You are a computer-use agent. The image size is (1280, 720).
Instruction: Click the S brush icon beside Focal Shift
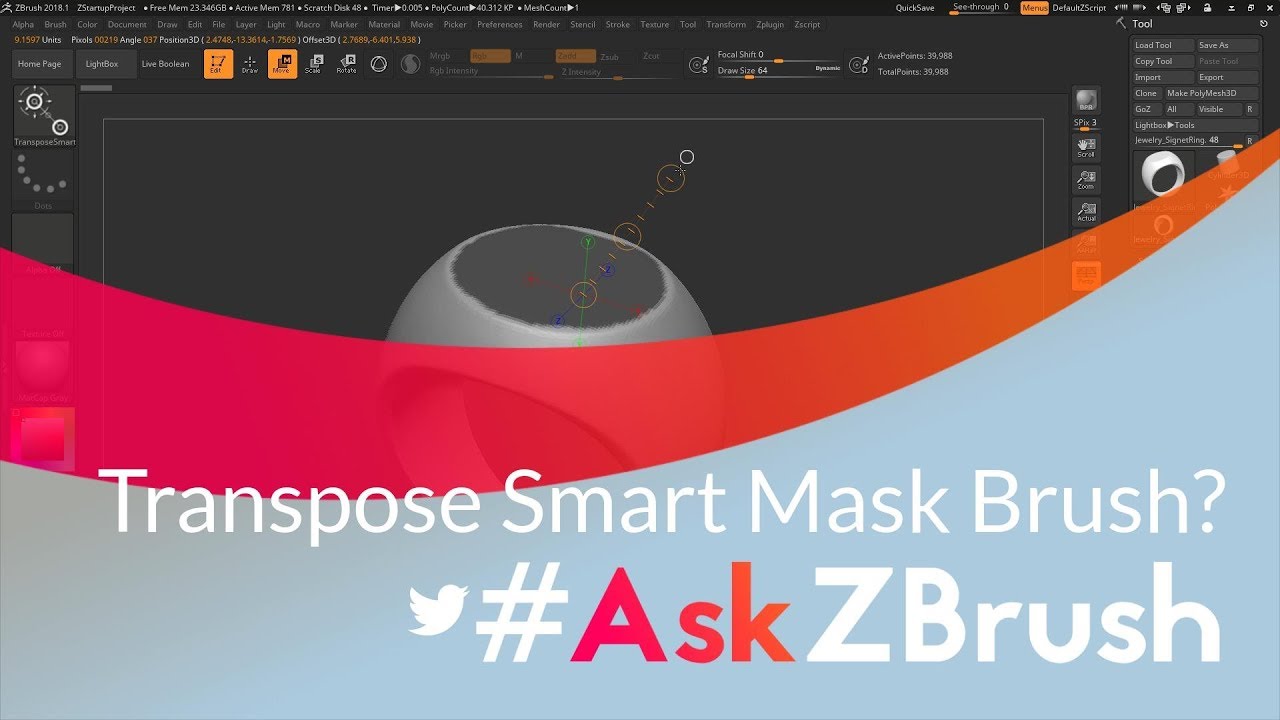pos(699,65)
